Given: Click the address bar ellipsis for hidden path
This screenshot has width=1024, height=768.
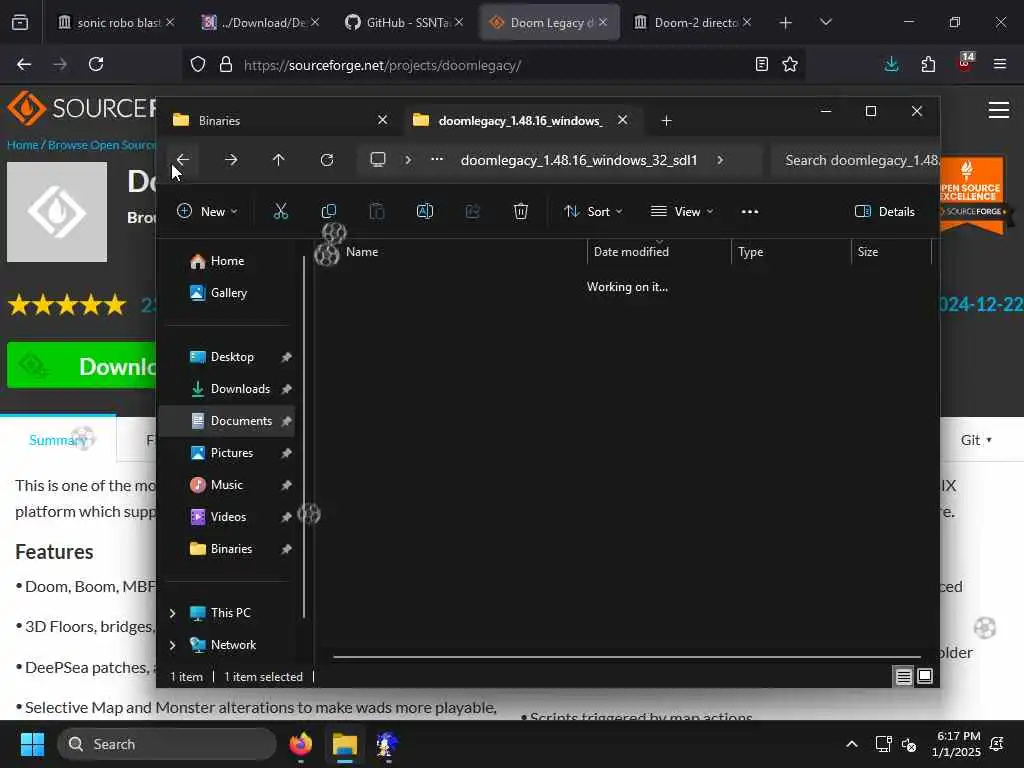Looking at the screenshot, I should tap(437, 160).
